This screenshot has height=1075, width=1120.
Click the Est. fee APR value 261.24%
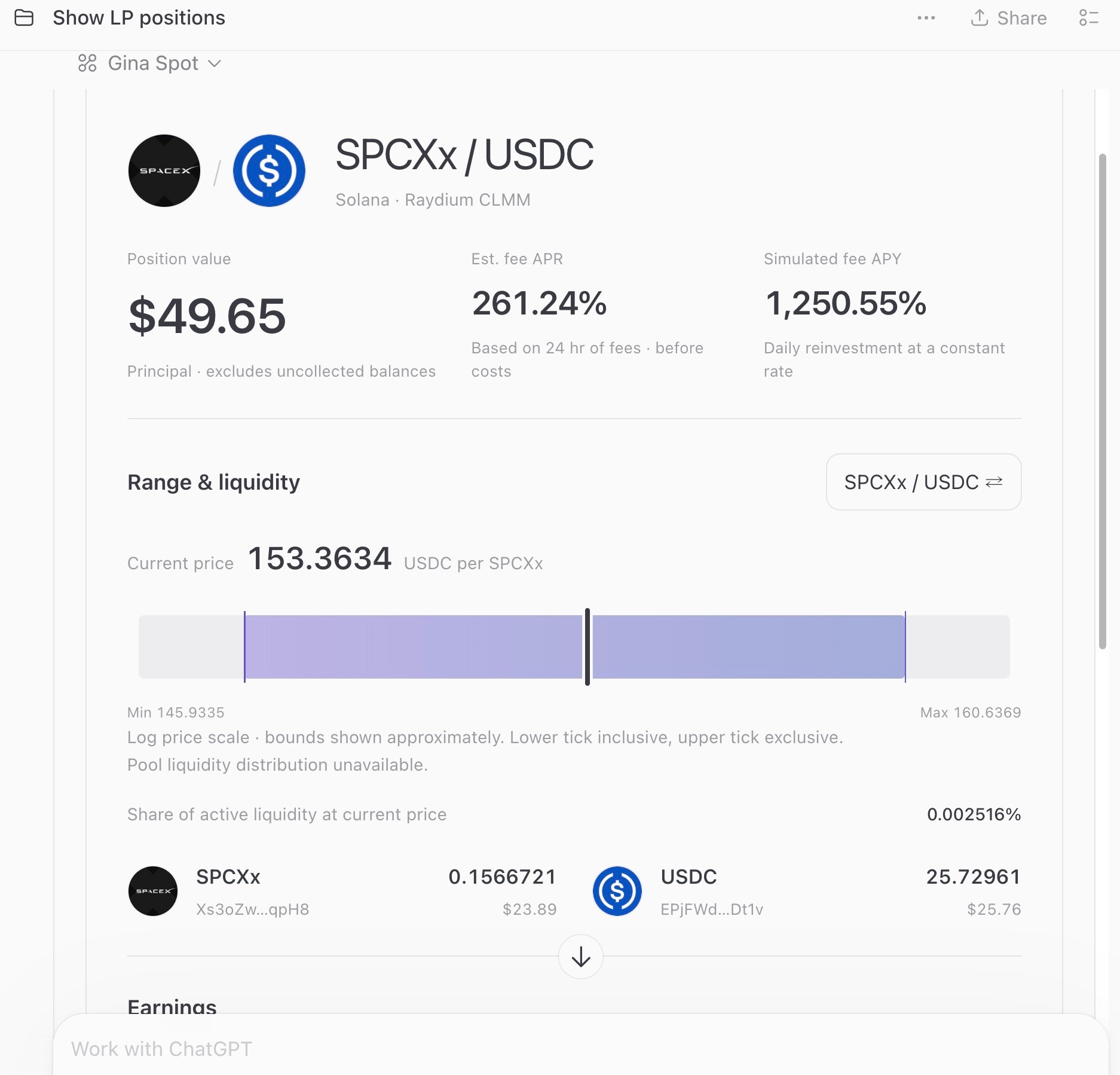click(x=539, y=303)
